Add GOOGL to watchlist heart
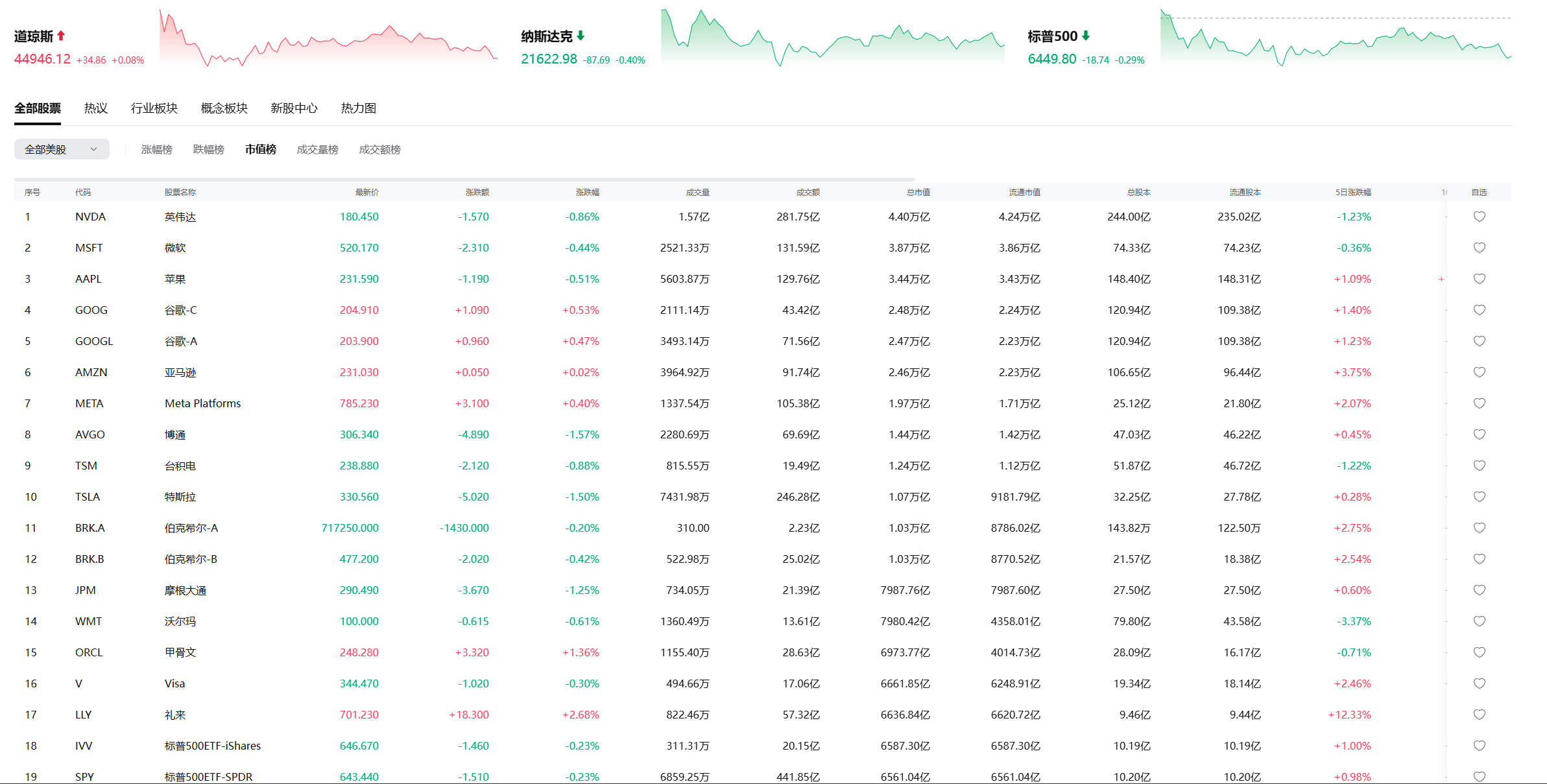 click(x=1479, y=341)
